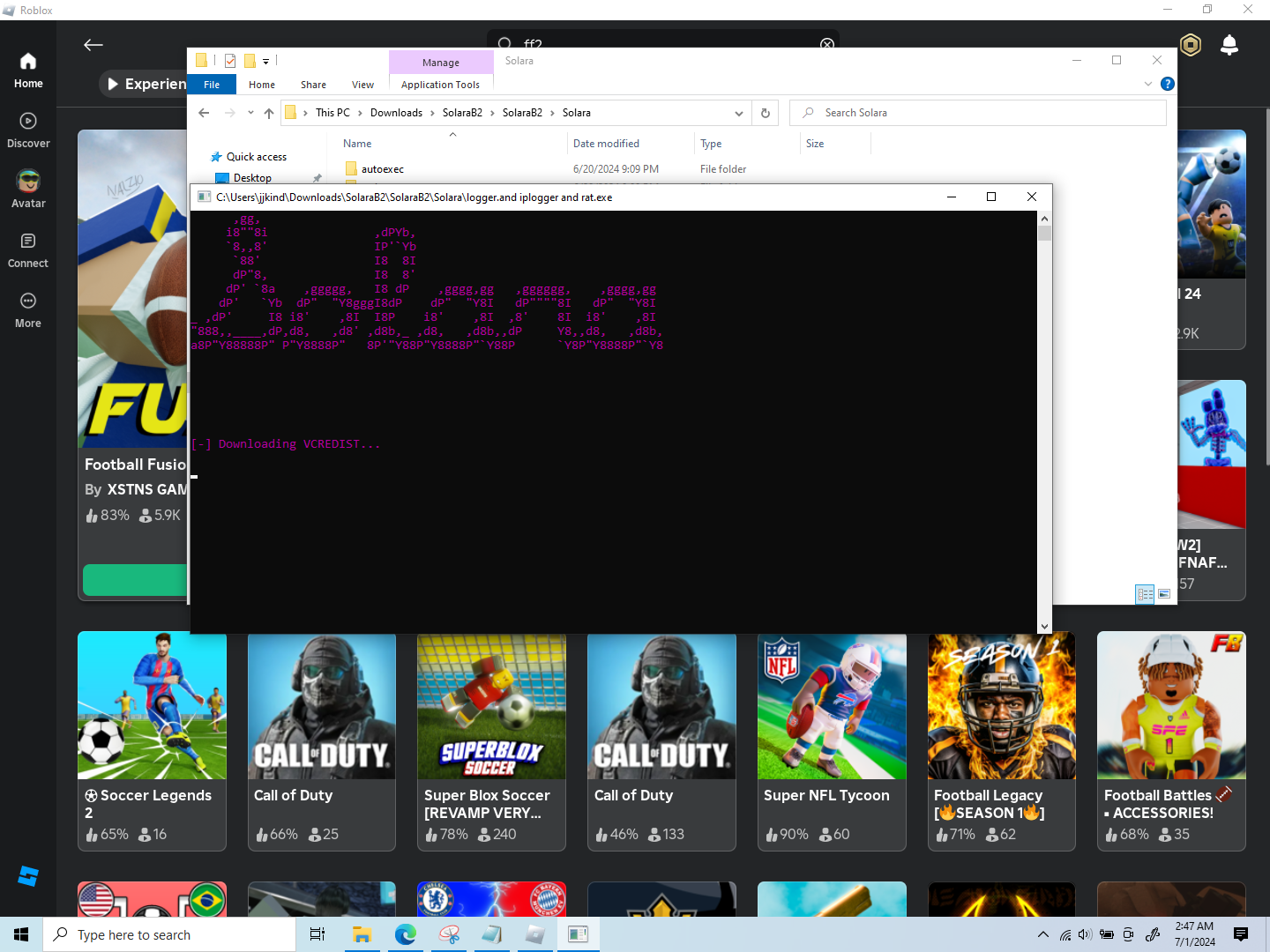Open Roblox window from the taskbar
The width and height of the screenshot is (1270, 952).
534,934
